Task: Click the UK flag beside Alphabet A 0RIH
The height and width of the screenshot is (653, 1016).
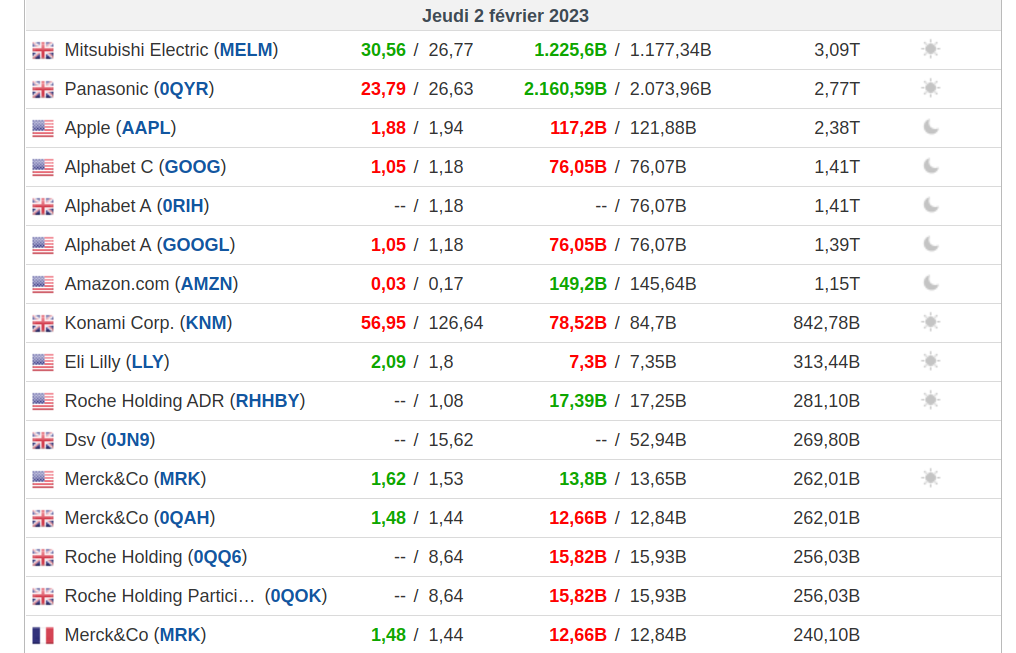Action: point(43,207)
